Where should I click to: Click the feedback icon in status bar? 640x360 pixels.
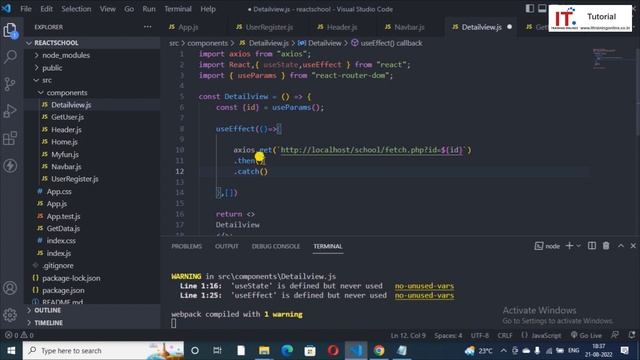pos(615,335)
